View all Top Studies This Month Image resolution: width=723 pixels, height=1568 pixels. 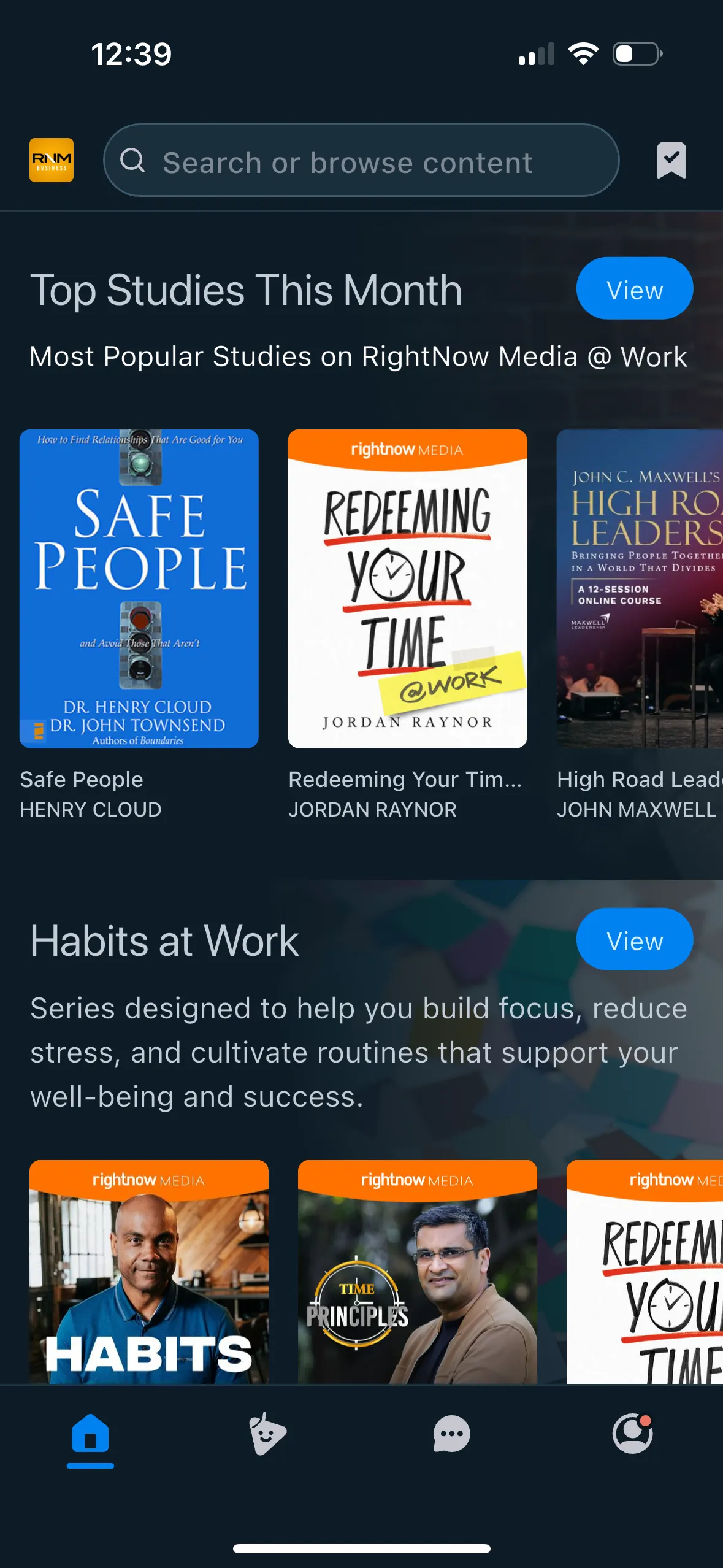(635, 288)
